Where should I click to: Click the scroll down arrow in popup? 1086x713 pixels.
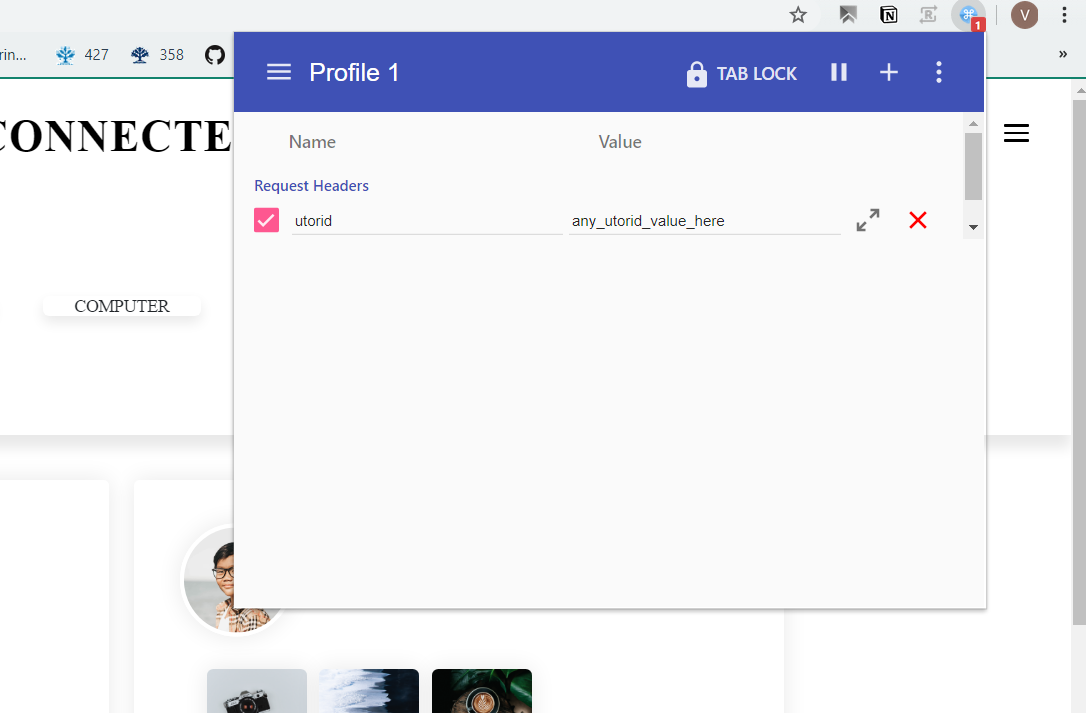tap(973, 227)
